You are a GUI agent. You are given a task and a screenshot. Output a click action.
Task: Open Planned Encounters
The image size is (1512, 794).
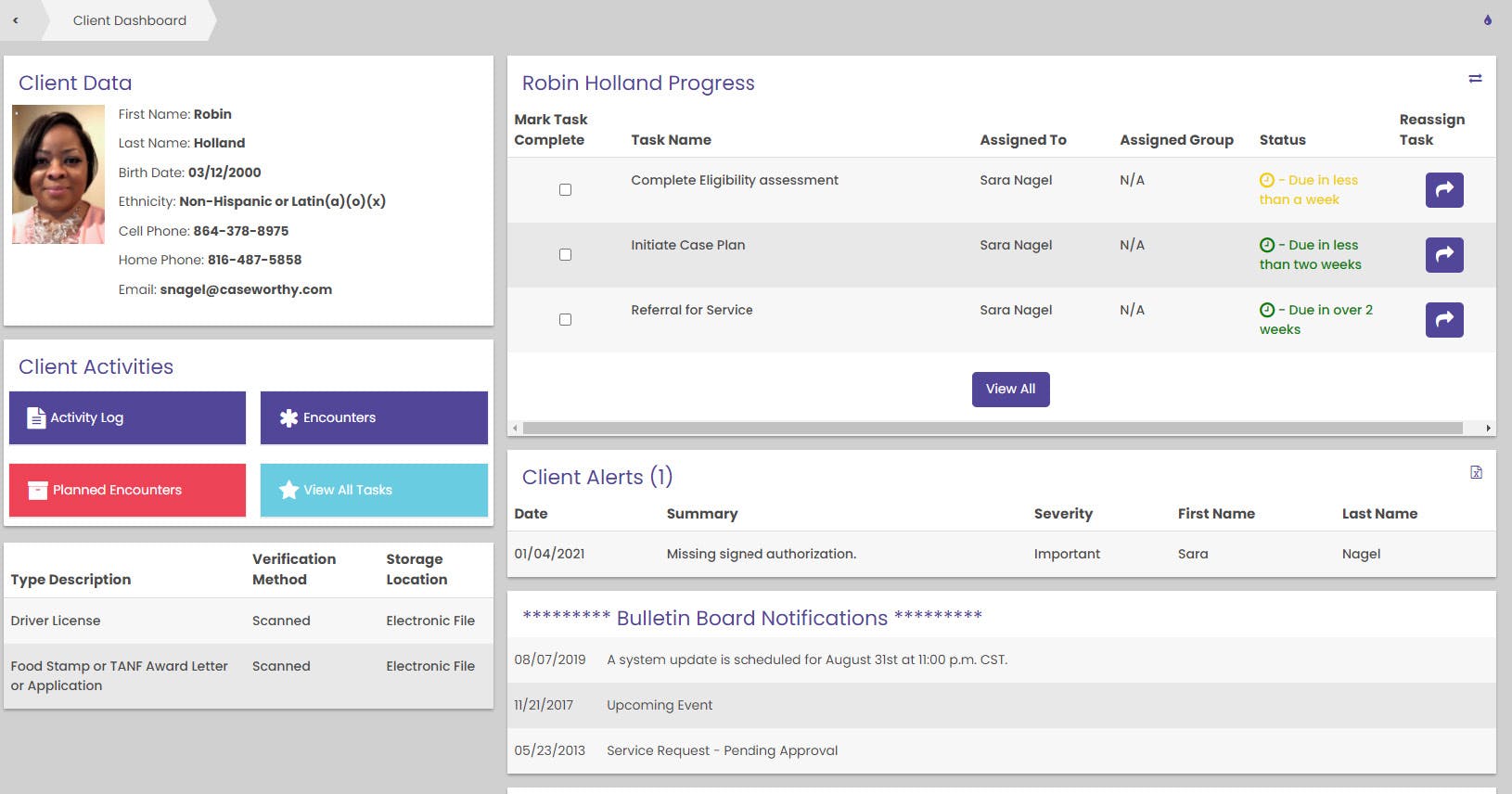127,490
